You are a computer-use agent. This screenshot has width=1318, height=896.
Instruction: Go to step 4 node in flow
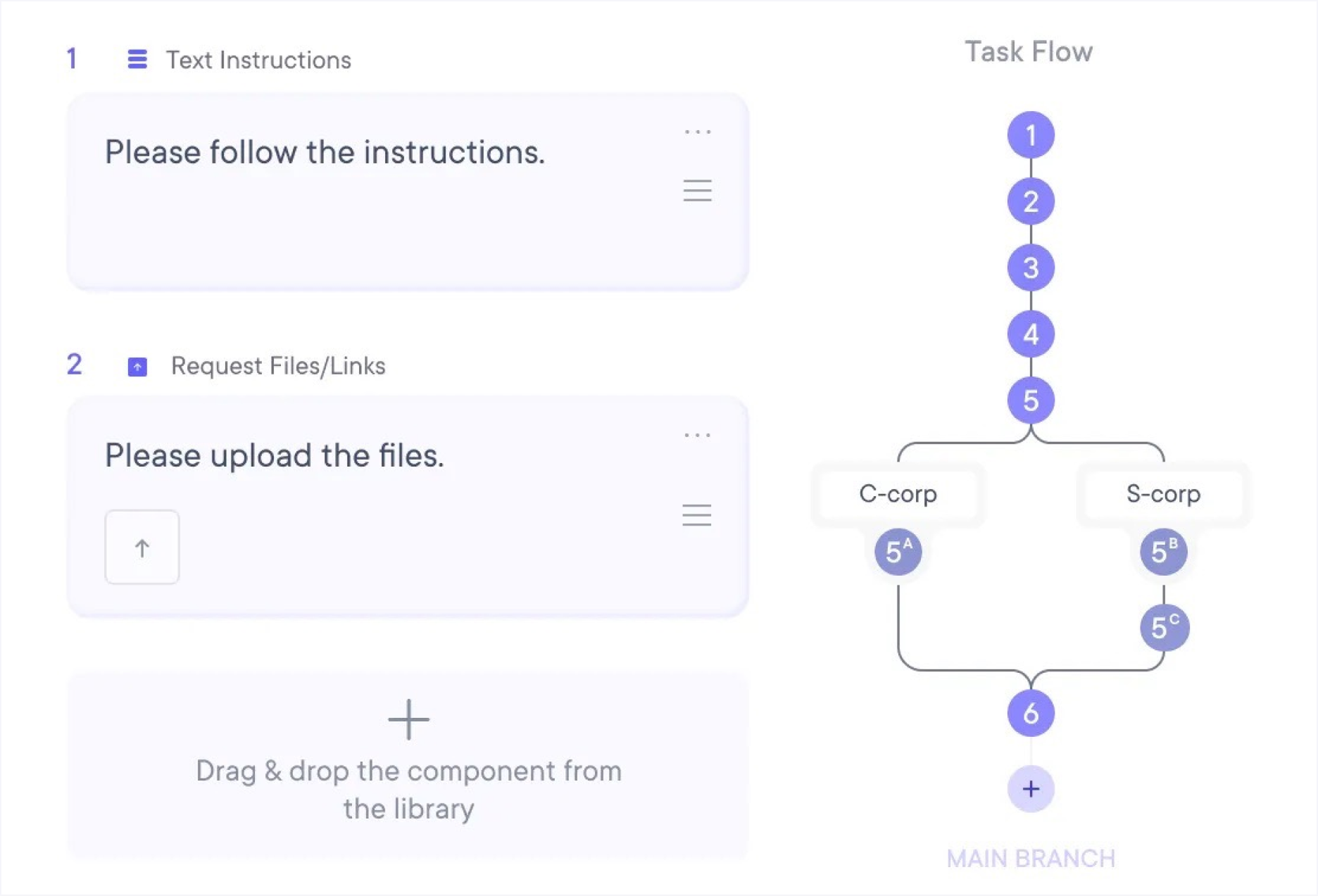click(x=1031, y=334)
